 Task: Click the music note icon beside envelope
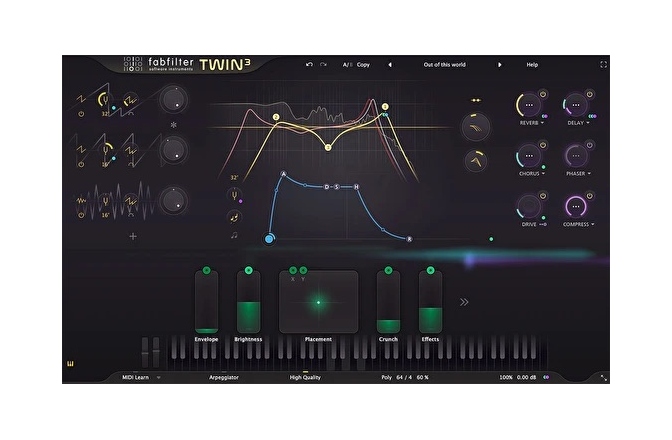click(x=234, y=235)
